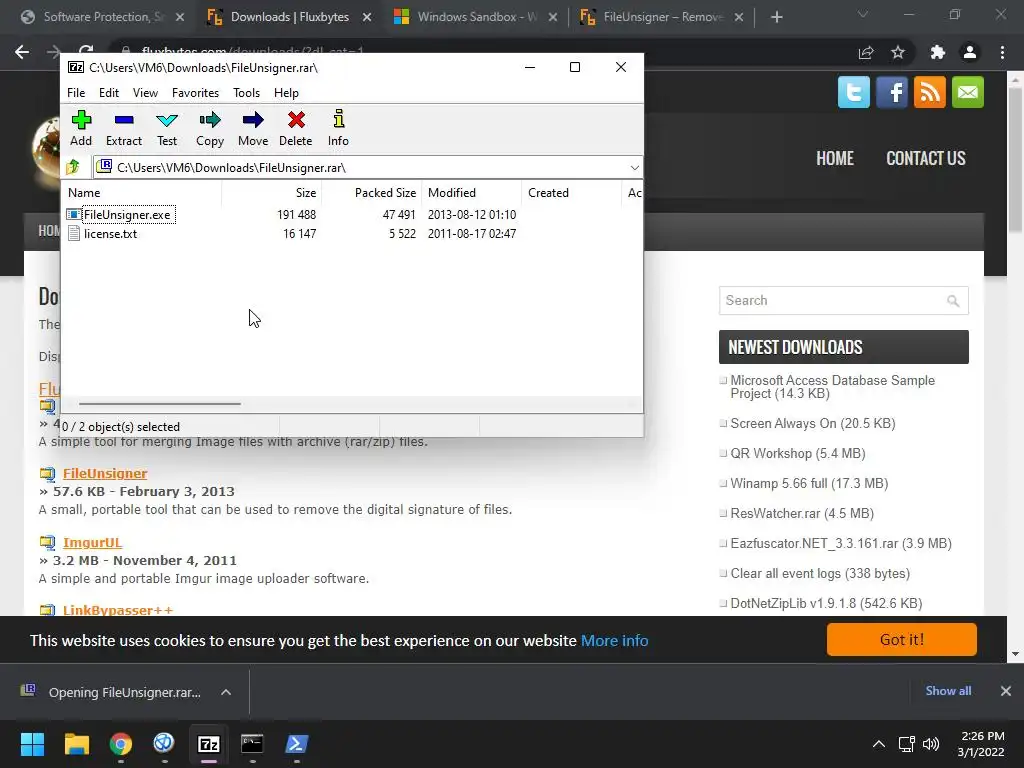Open the RSS feed icon

click(x=929, y=92)
